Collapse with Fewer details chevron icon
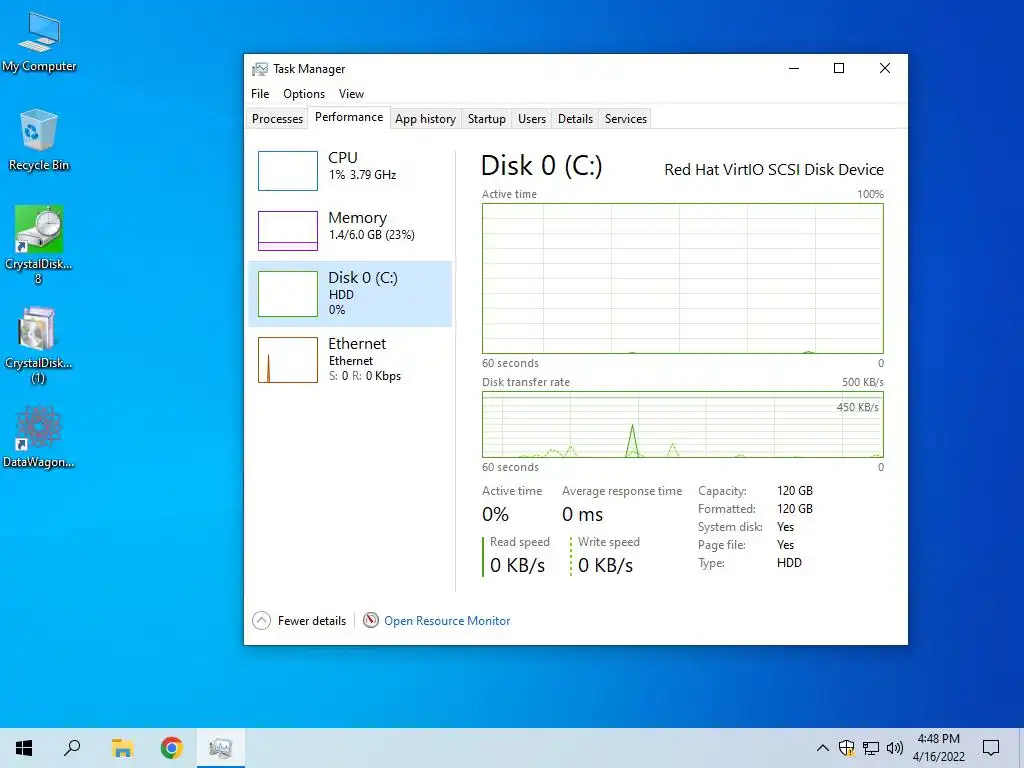 [261, 620]
